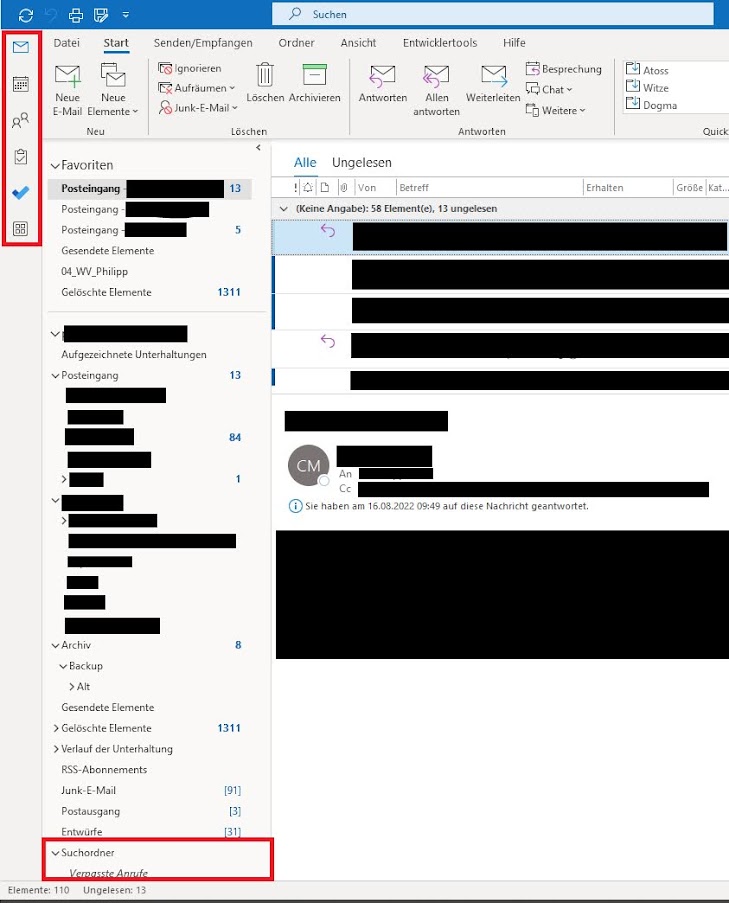
Task: Select the Atoss quick step
Action: (x=656, y=70)
